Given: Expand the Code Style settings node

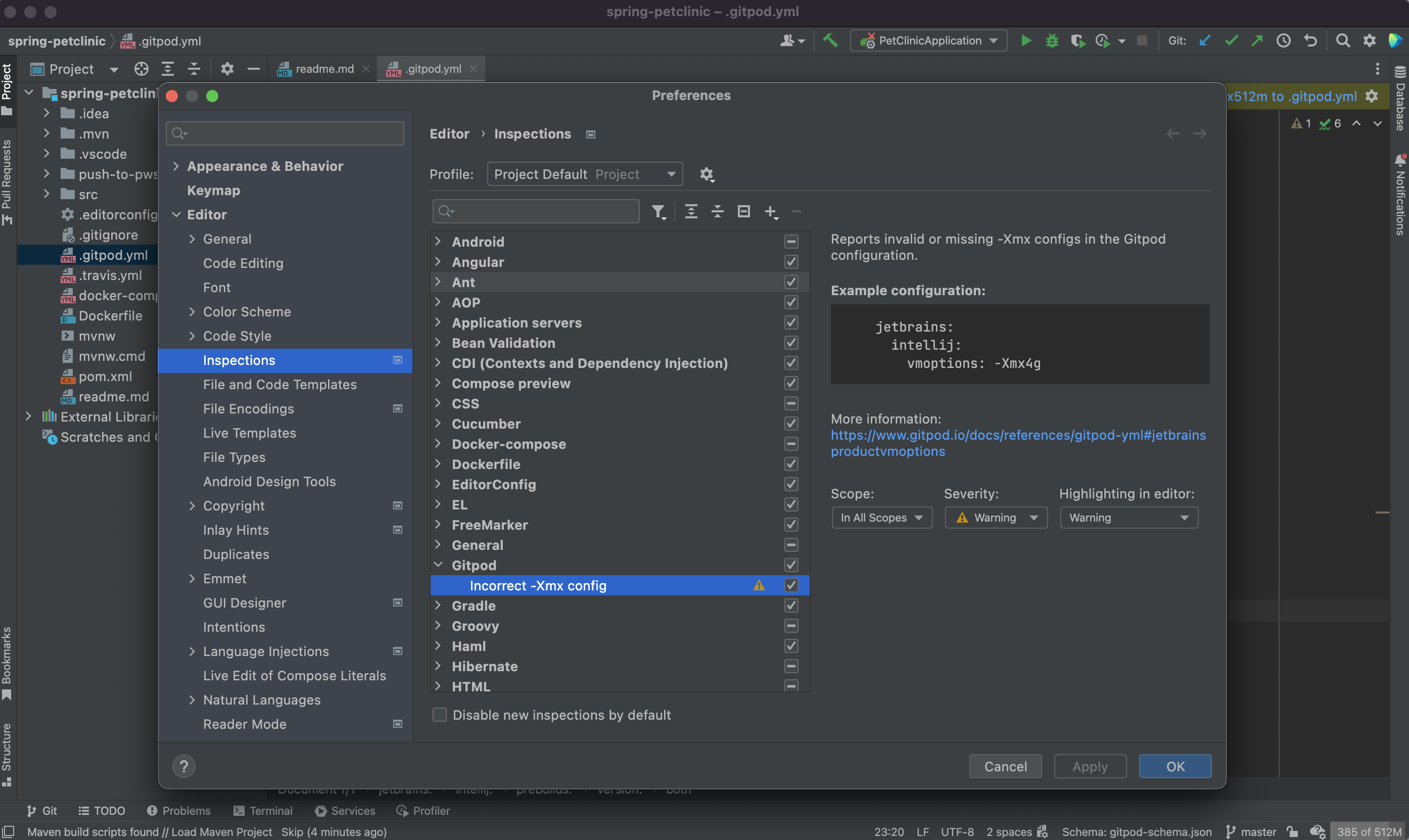Looking at the screenshot, I should click(x=192, y=336).
